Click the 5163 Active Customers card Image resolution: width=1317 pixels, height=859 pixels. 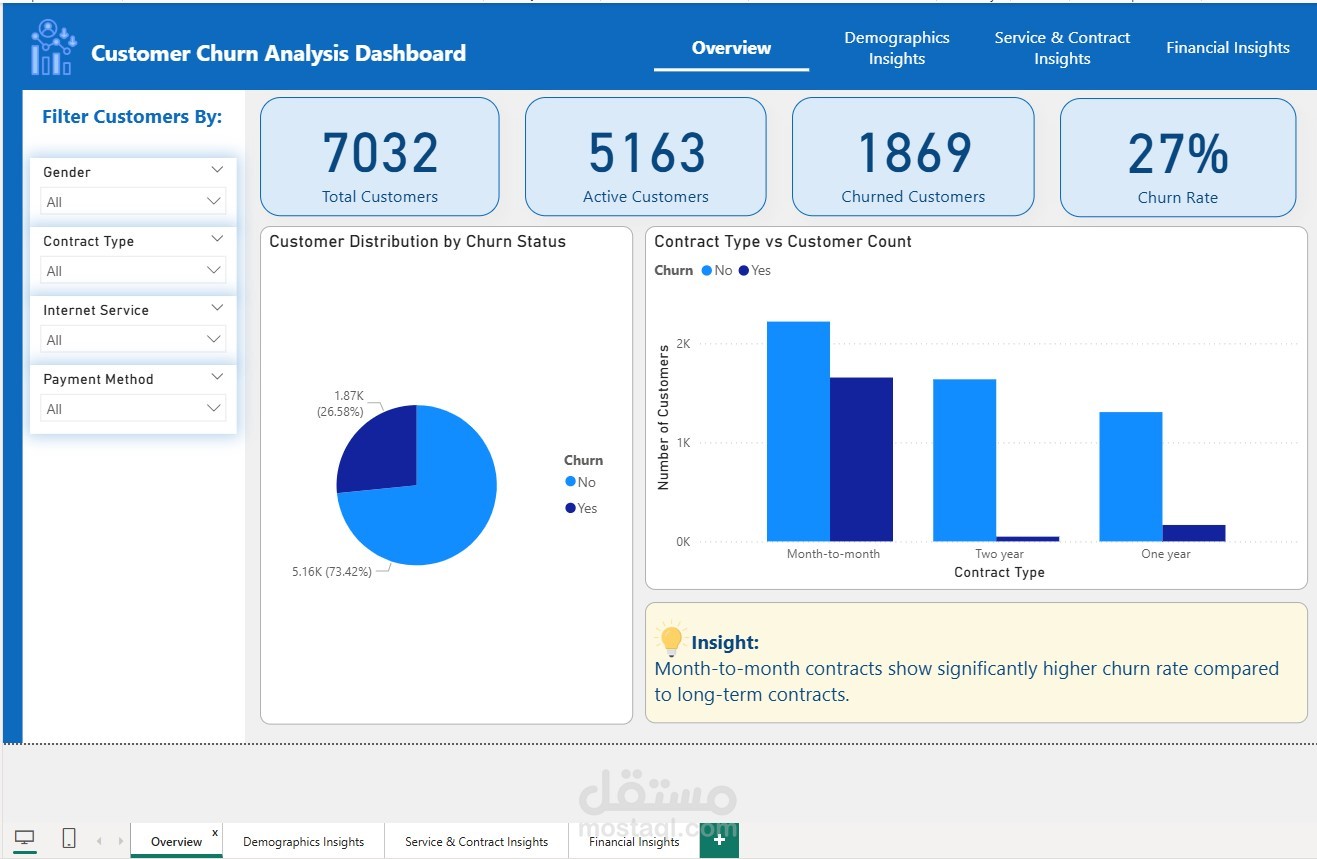pyautogui.click(x=646, y=156)
